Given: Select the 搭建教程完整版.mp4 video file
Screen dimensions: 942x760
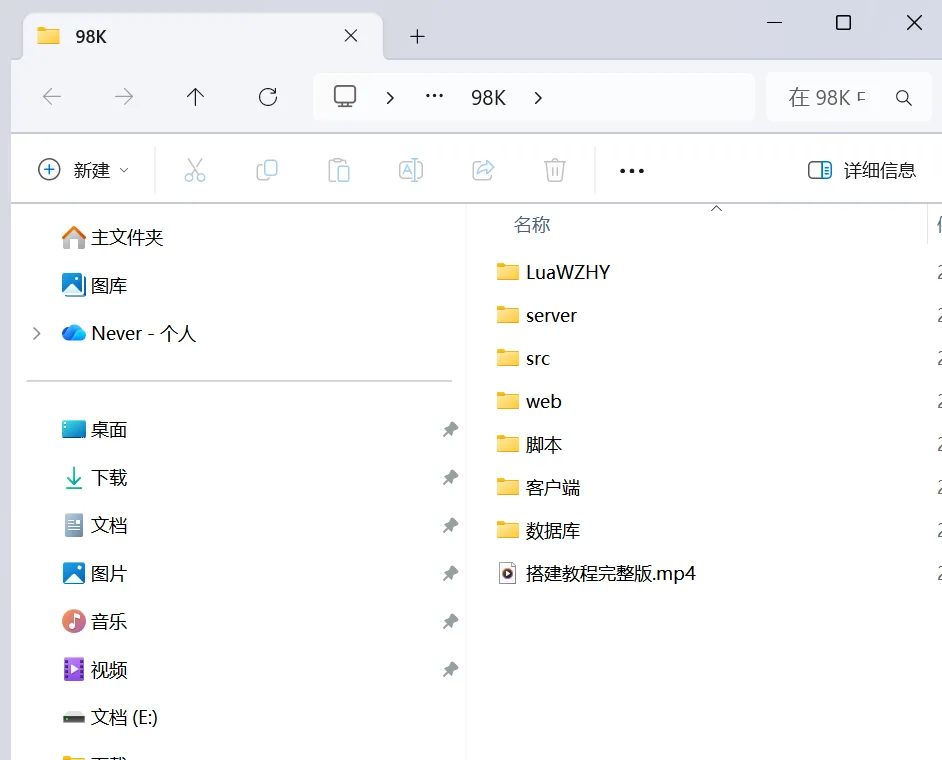Looking at the screenshot, I should click(597, 574).
